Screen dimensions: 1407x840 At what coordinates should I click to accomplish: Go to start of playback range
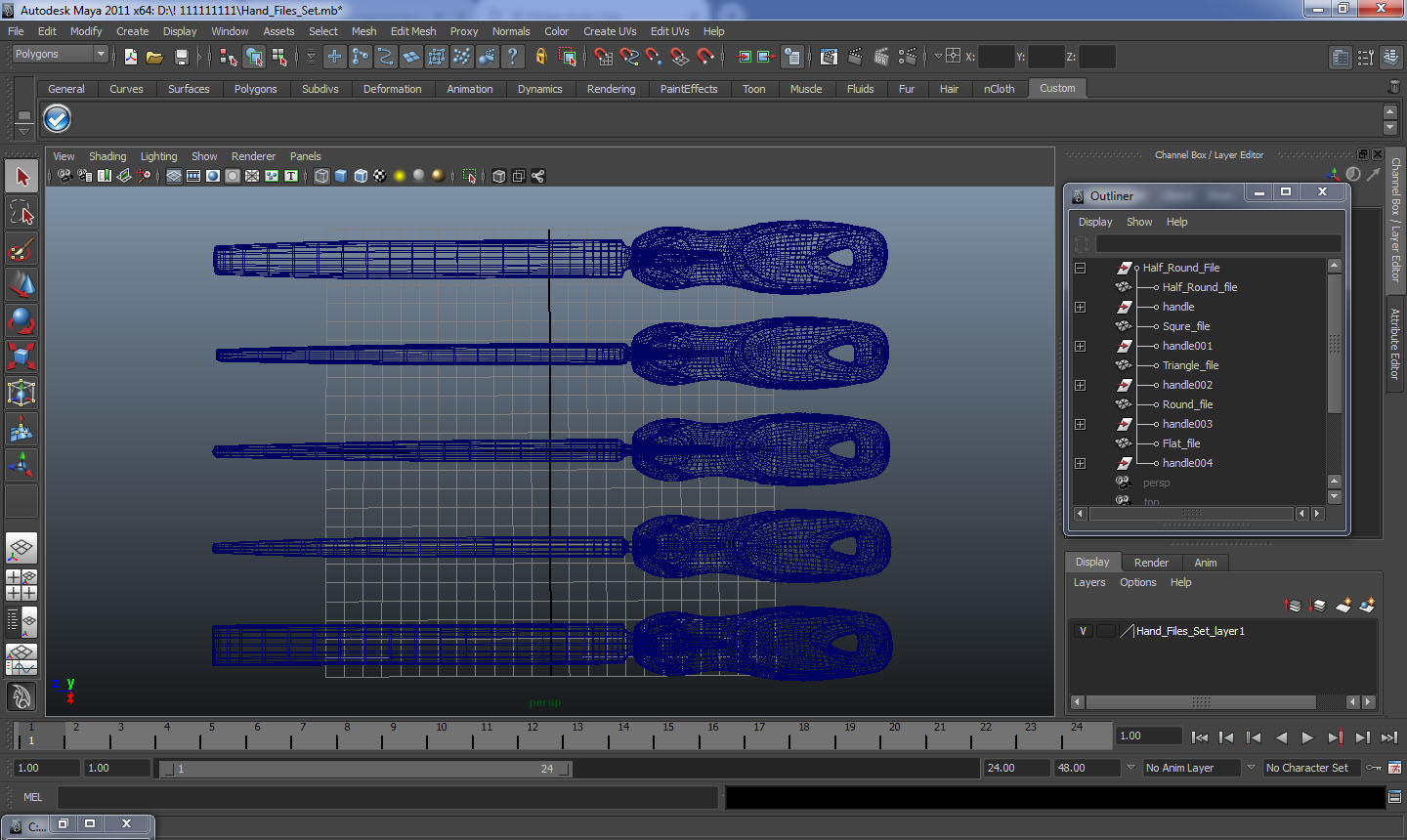1200,737
